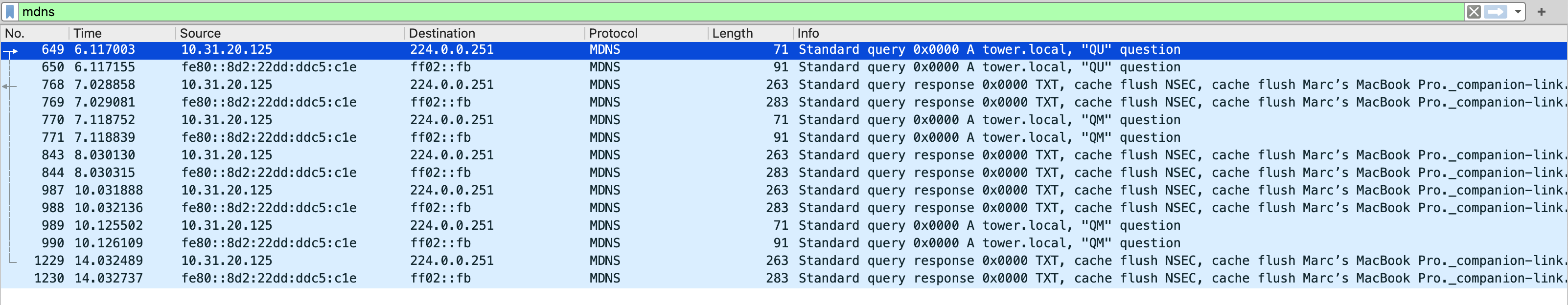Click length 91 in packet 990 row
This screenshot has height=305, width=1568.
point(781,243)
